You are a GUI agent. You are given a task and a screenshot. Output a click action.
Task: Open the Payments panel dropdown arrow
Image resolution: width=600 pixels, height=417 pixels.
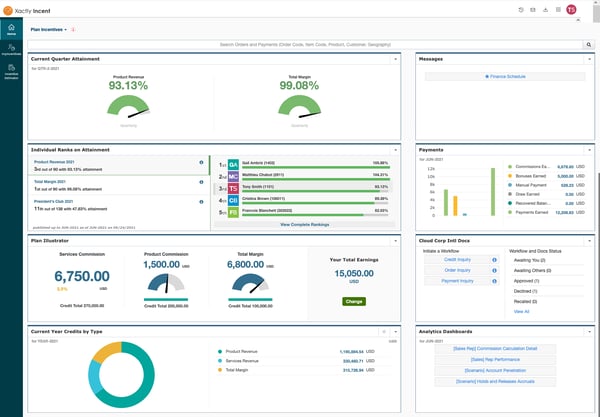589,149
